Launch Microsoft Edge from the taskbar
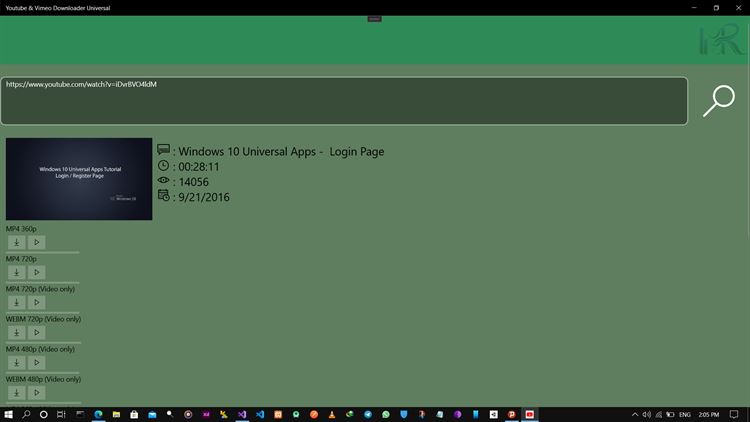Screen dimensions: 750x422 [x=98, y=414]
